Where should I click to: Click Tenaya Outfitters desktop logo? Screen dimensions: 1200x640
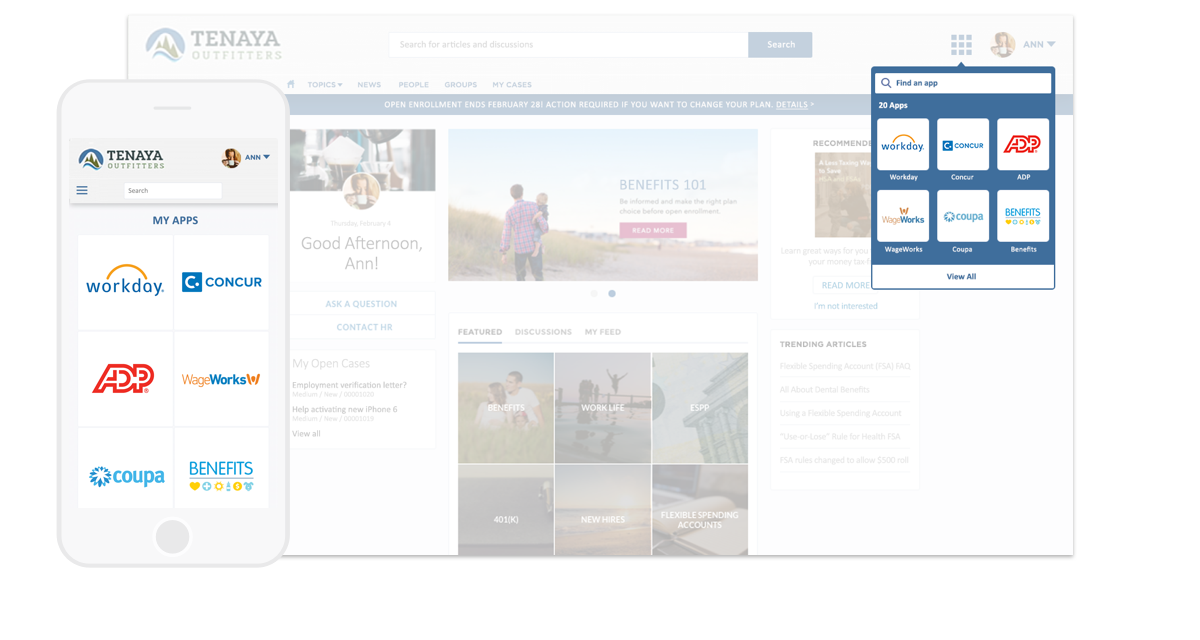pyautogui.click(x=213, y=45)
